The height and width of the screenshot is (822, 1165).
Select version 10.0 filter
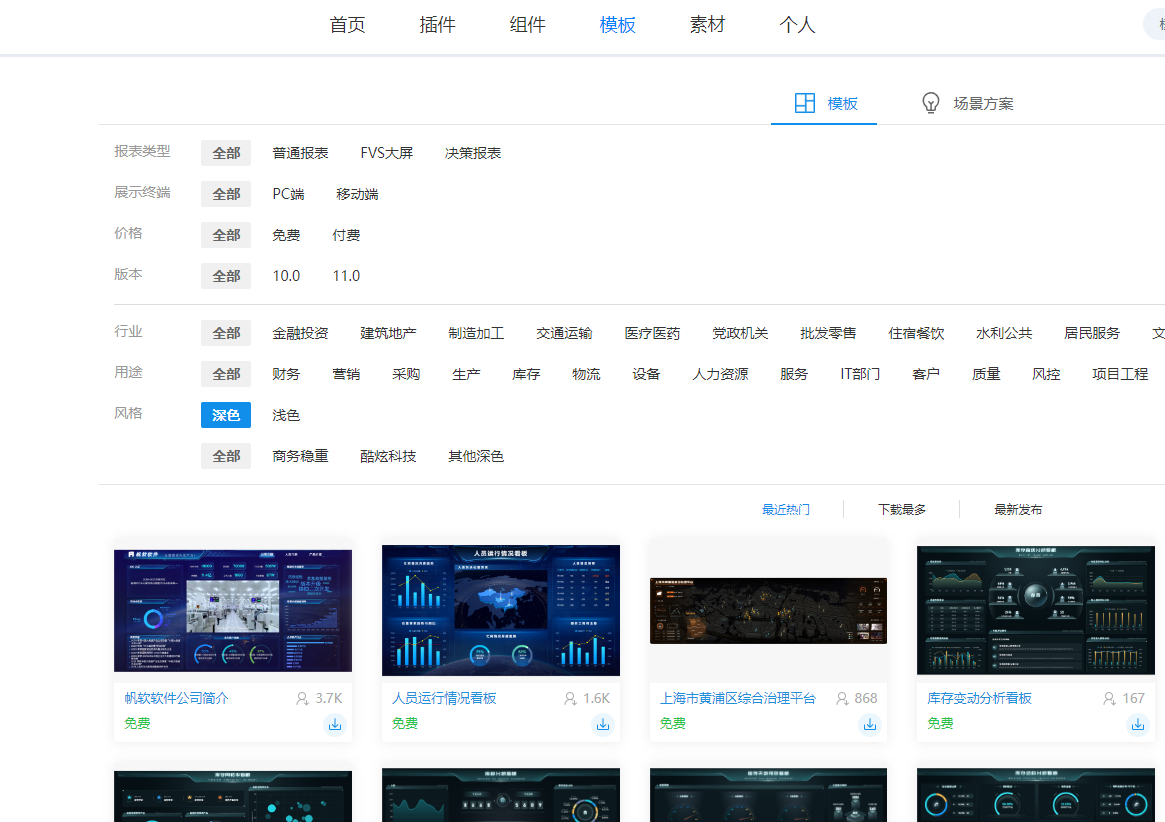tap(286, 276)
